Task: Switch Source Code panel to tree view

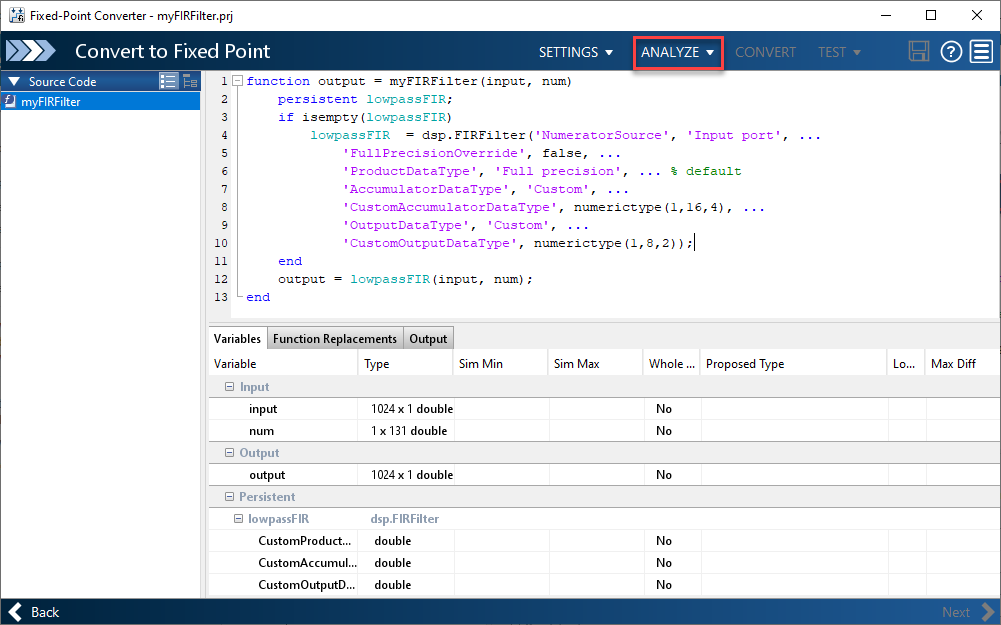Action: click(190, 82)
